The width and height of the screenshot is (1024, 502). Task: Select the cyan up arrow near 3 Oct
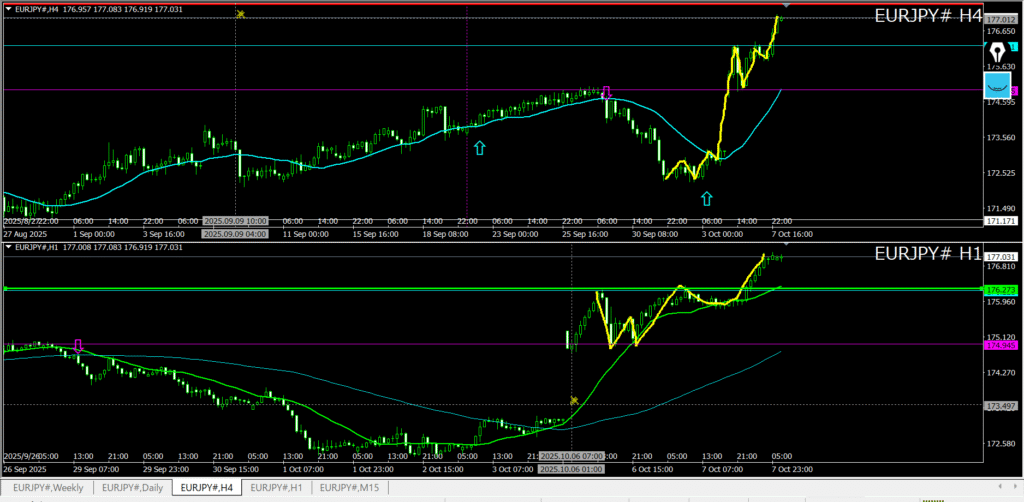[x=706, y=197]
